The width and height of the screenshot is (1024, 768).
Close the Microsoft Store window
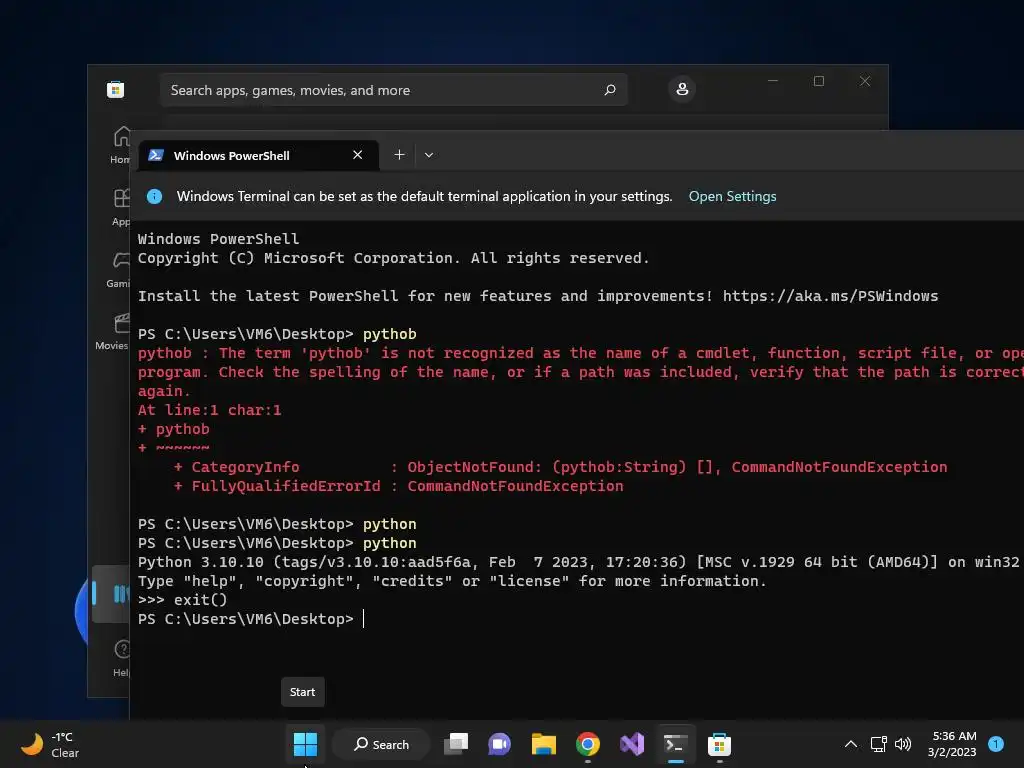pos(865,81)
